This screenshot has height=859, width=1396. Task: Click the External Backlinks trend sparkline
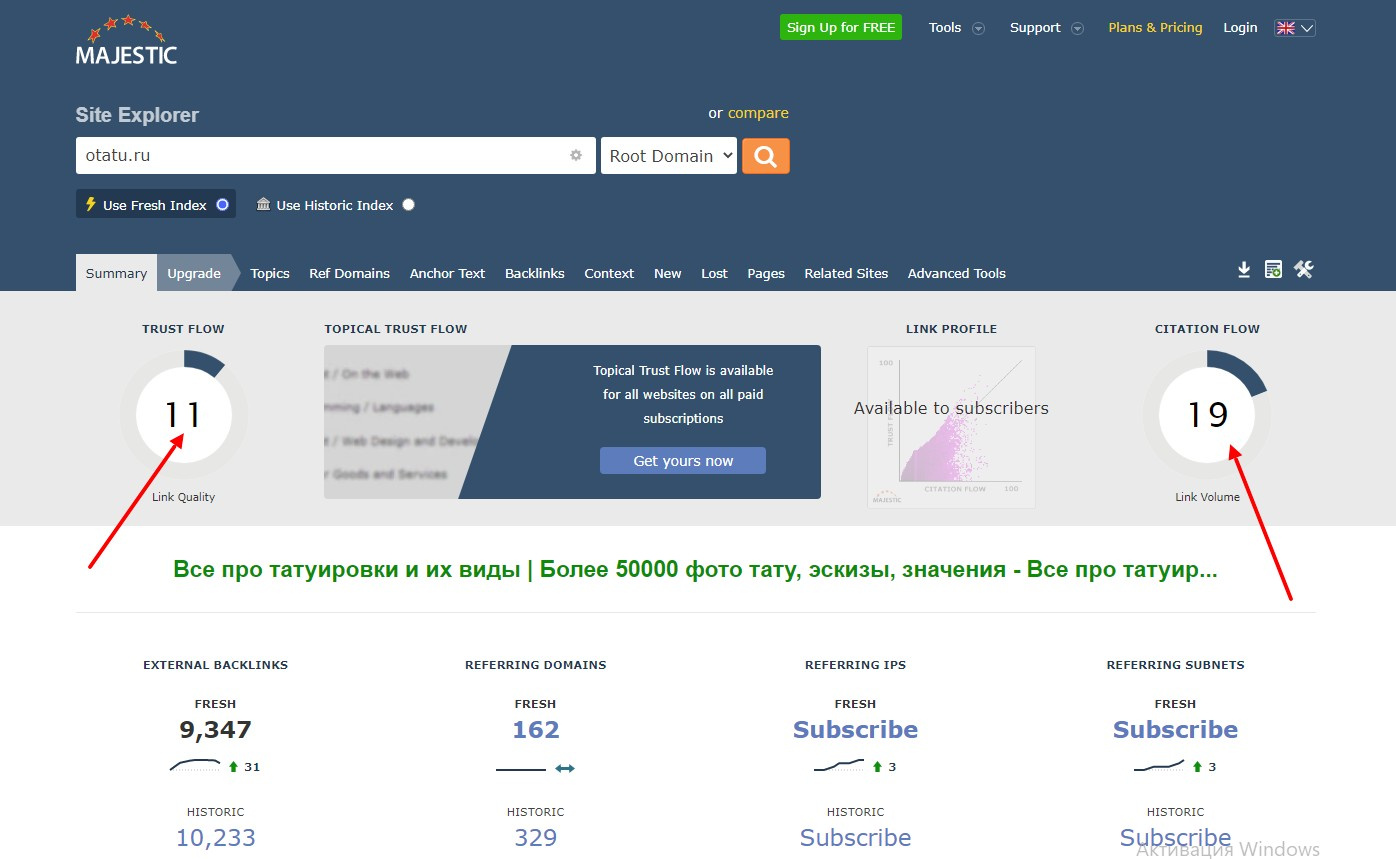tap(195, 766)
